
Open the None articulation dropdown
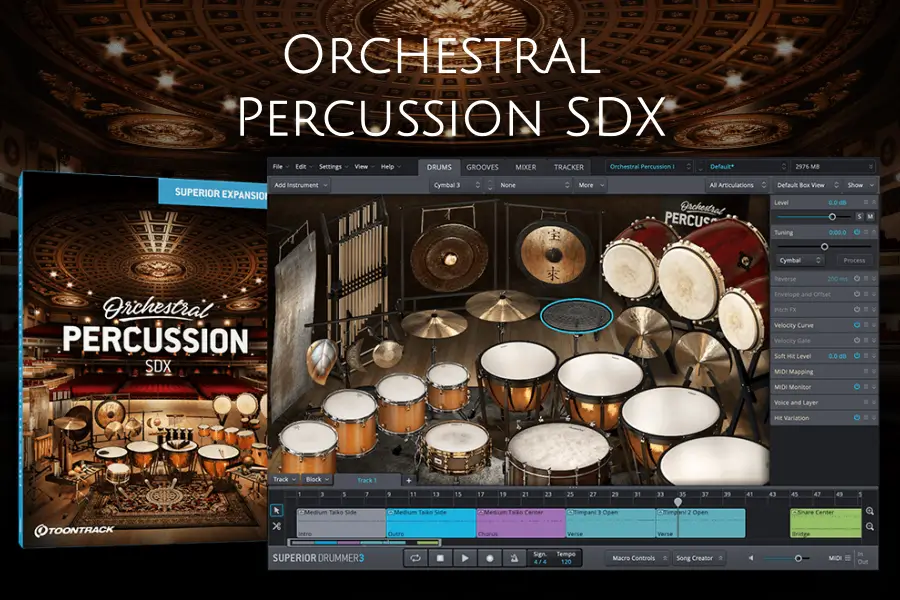(x=534, y=185)
